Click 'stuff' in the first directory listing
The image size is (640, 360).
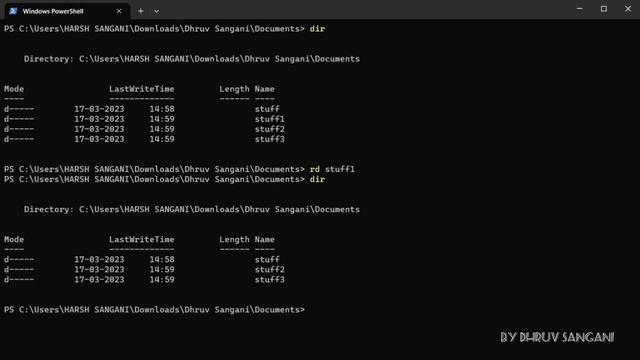(x=267, y=109)
